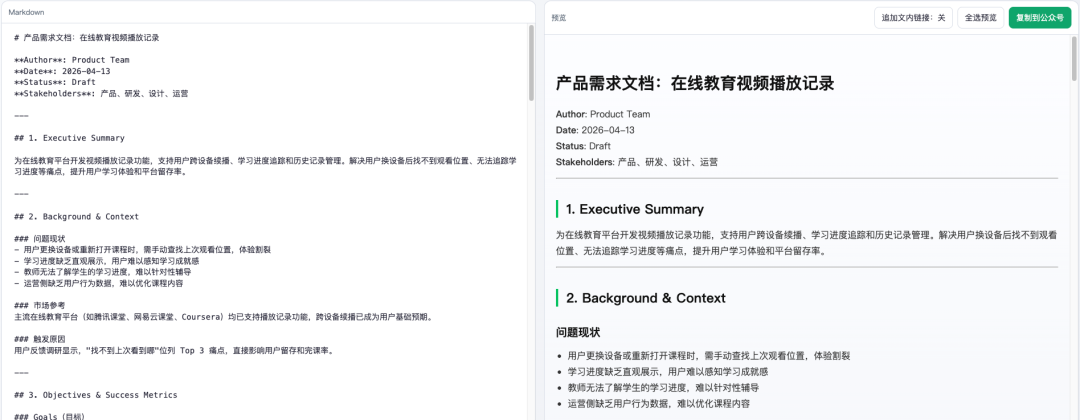The width and height of the screenshot is (1080, 420).
Task: Click editor line '- 学习进度缺乏直观展示'
Action: (106, 261)
